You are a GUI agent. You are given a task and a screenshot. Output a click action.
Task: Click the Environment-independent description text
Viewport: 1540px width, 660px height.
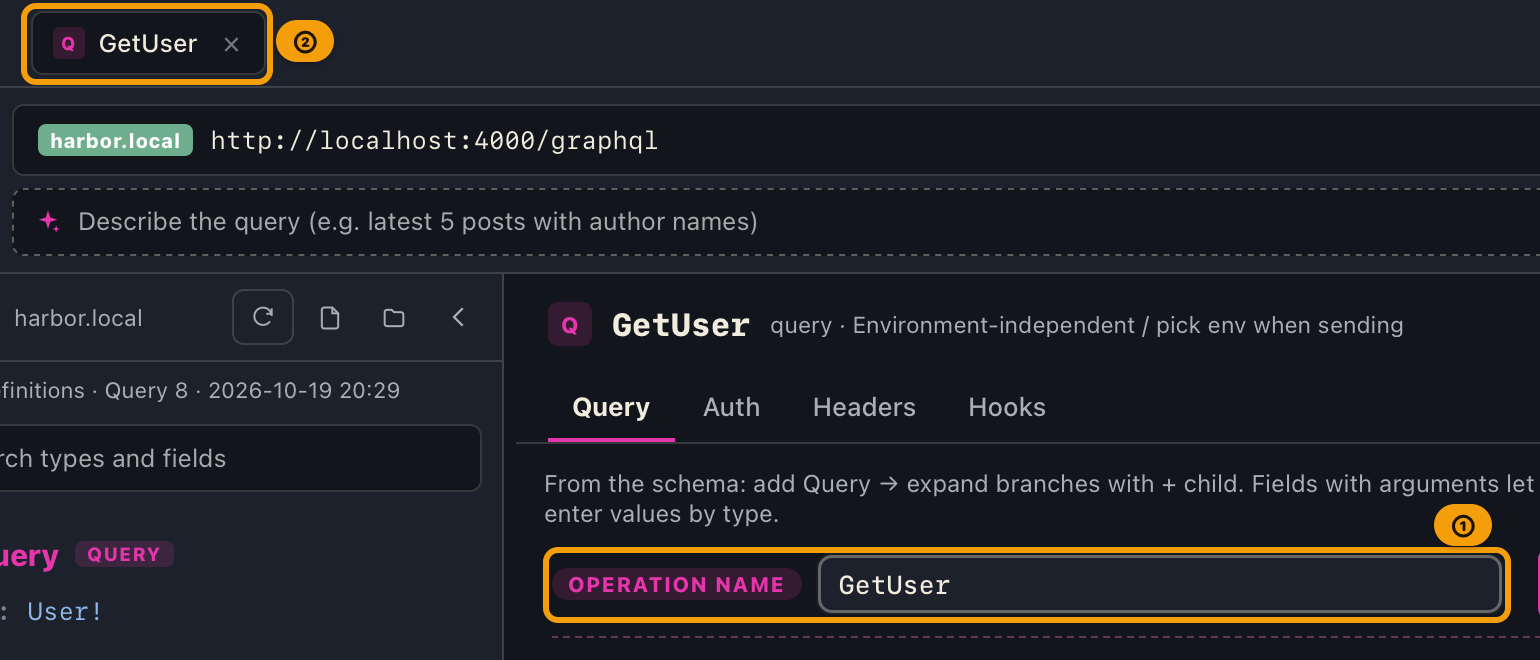1086,325
